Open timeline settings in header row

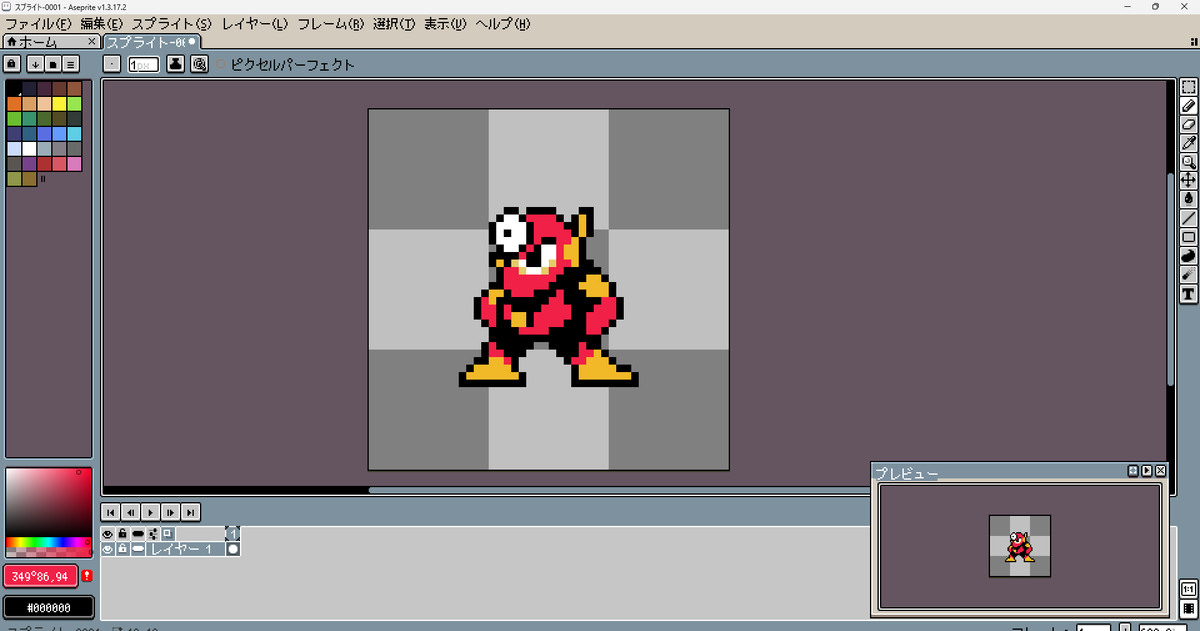coord(153,534)
